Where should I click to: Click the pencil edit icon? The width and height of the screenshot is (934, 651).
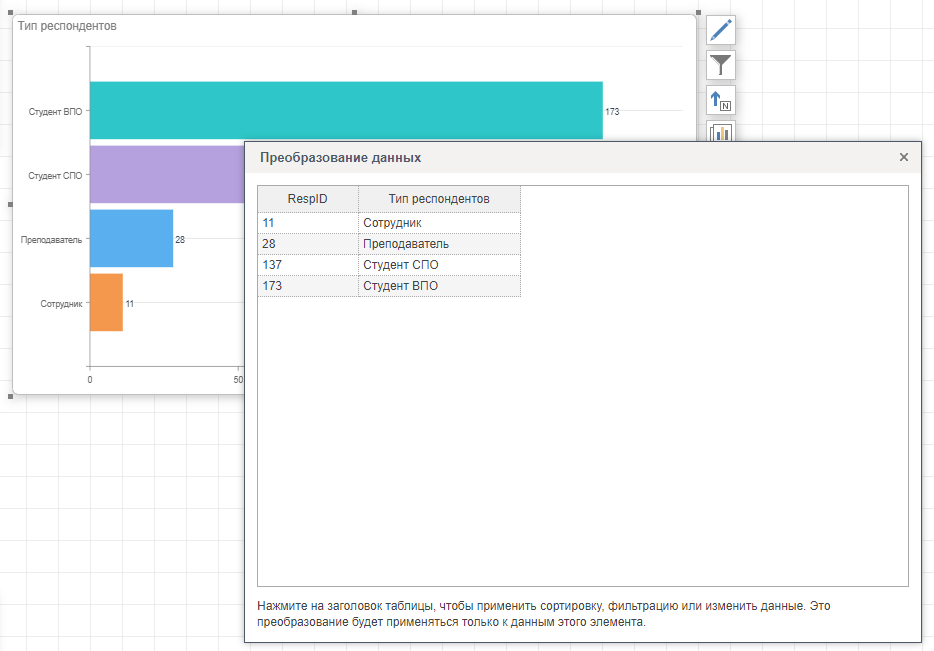click(x=721, y=30)
